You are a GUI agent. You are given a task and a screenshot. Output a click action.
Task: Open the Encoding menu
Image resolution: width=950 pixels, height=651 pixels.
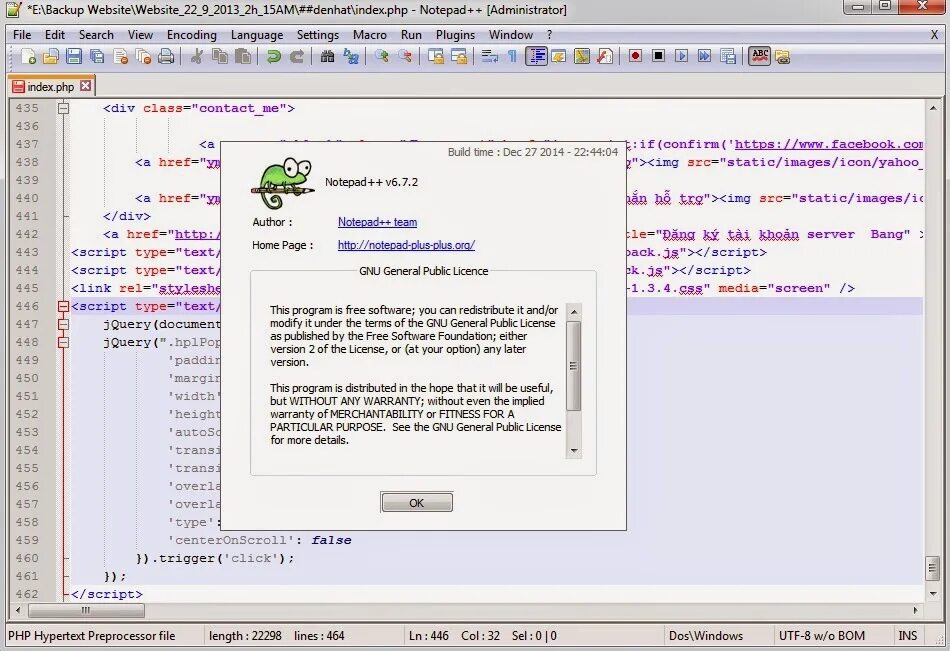pyautogui.click(x=191, y=35)
